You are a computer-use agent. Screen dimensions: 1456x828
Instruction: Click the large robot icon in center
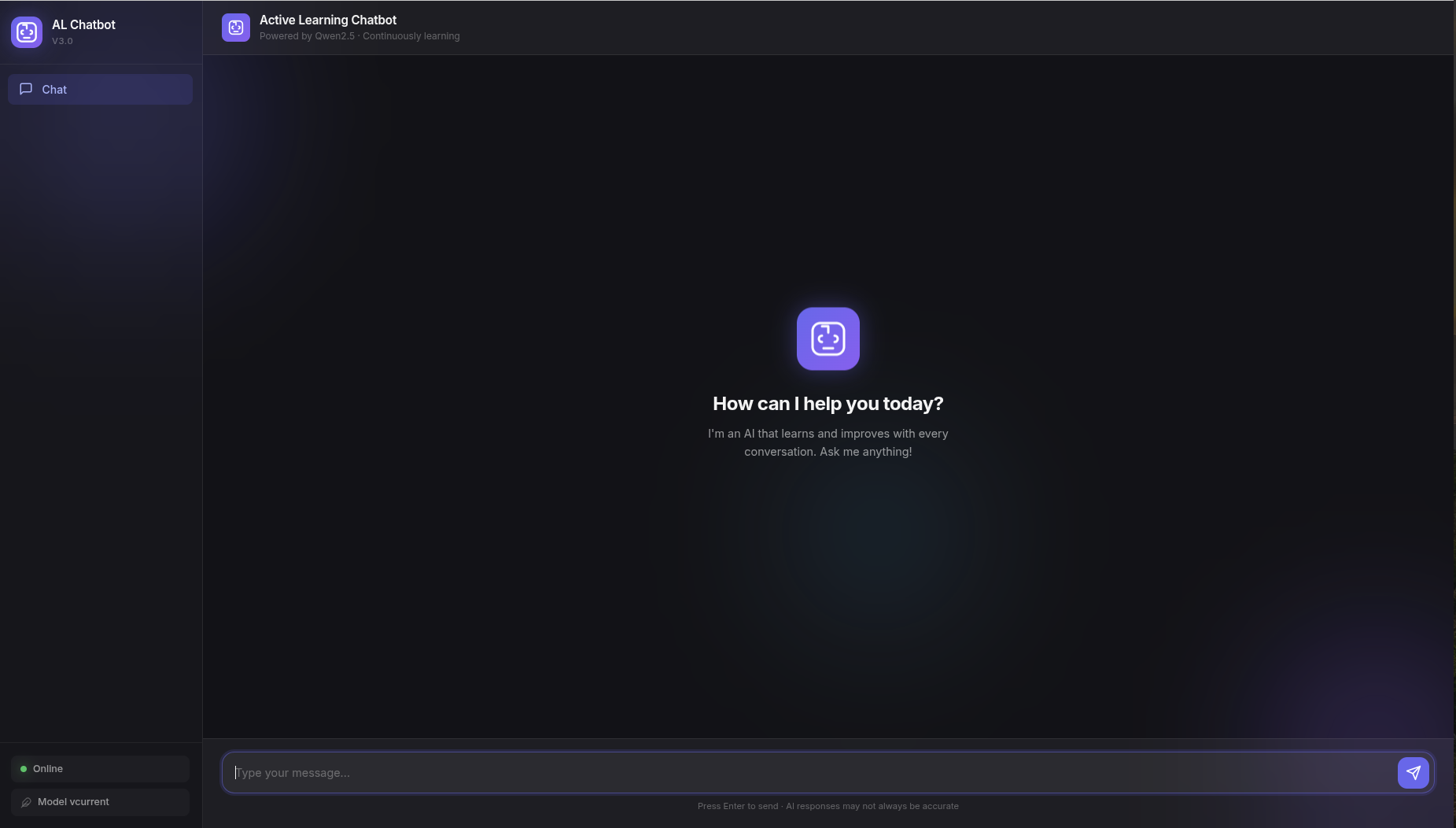click(828, 338)
